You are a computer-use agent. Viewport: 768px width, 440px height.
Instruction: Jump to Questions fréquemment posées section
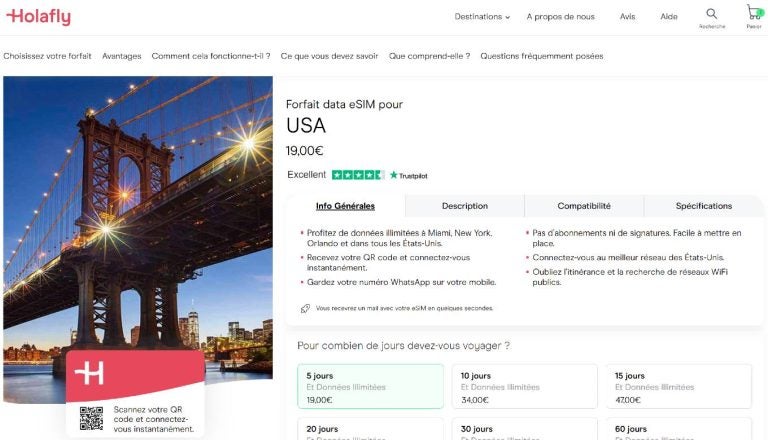[541, 56]
